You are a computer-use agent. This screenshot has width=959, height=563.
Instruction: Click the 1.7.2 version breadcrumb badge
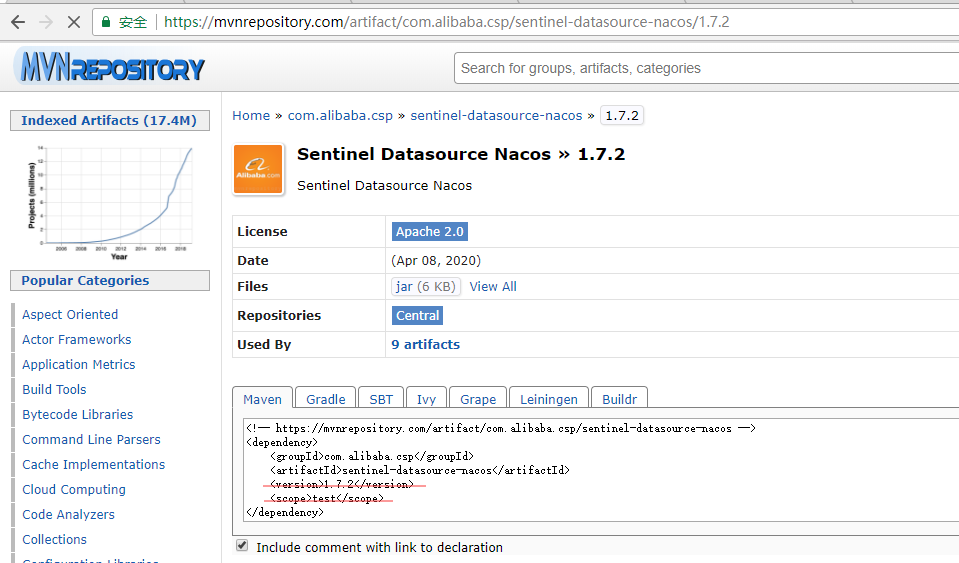tap(622, 116)
